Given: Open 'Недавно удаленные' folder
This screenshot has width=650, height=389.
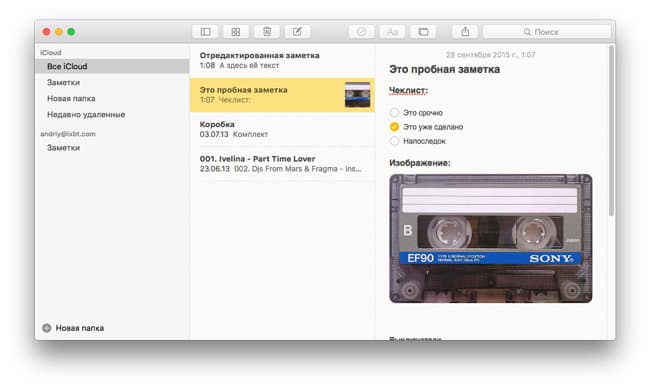Looking at the screenshot, I should click(112, 114).
